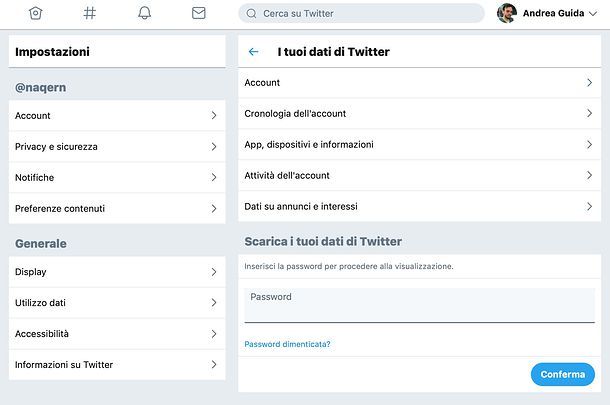Open Accessibilità settings
The width and height of the screenshot is (610, 405).
117,334
